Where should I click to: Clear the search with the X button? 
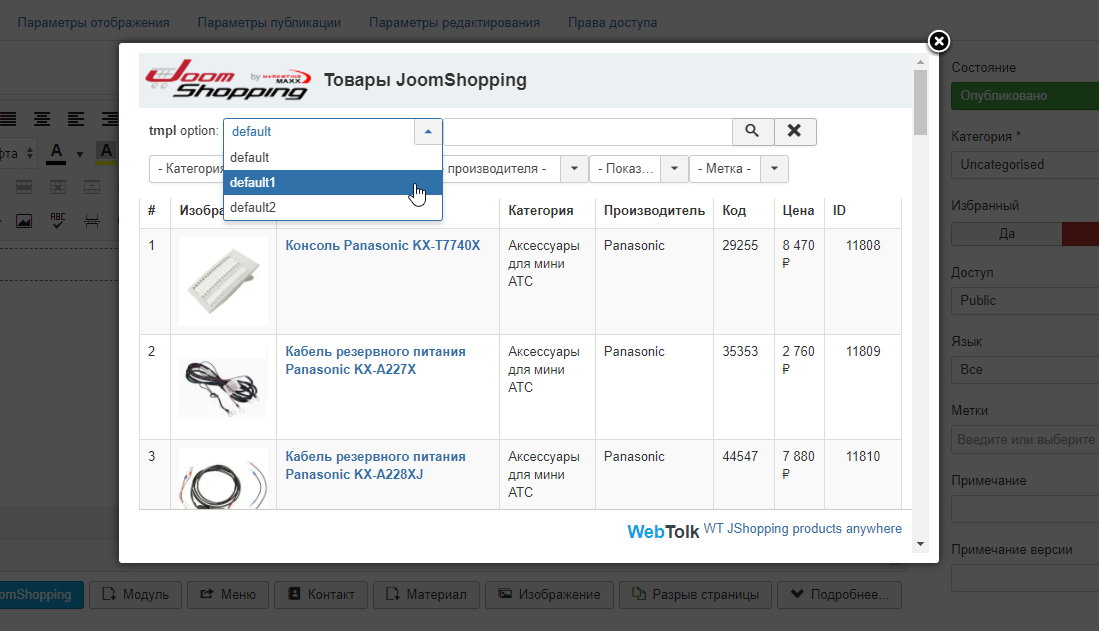tap(794, 131)
